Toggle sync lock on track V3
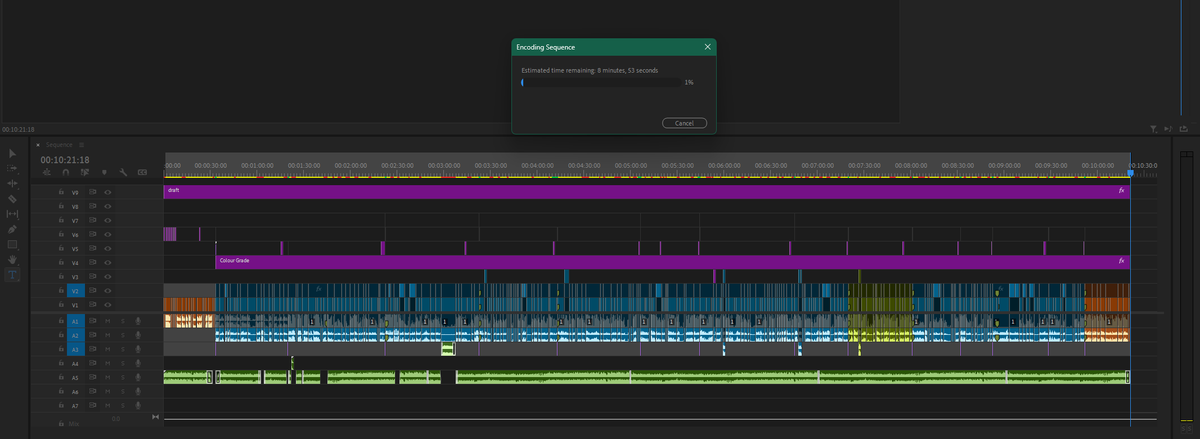 92,277
